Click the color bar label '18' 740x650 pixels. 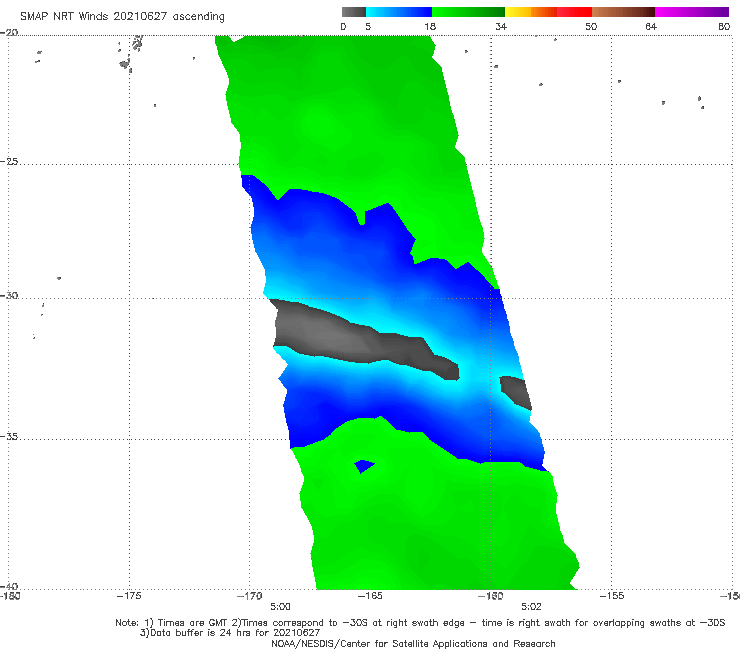tap(430, 26)
